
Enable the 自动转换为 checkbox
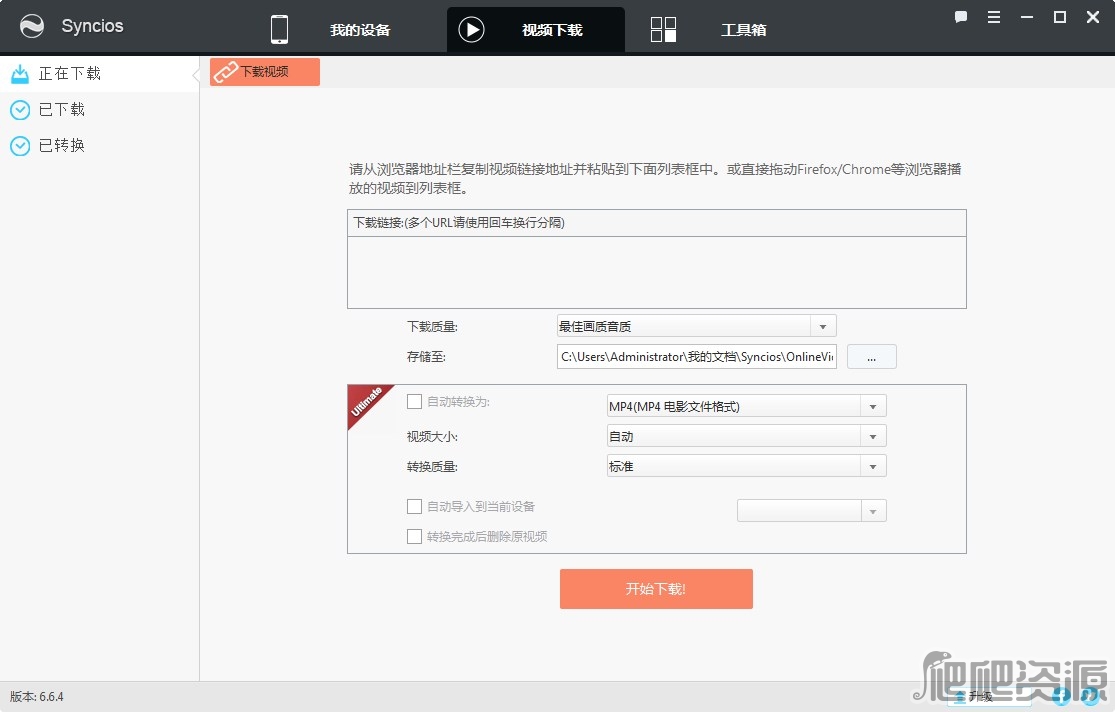414,402
